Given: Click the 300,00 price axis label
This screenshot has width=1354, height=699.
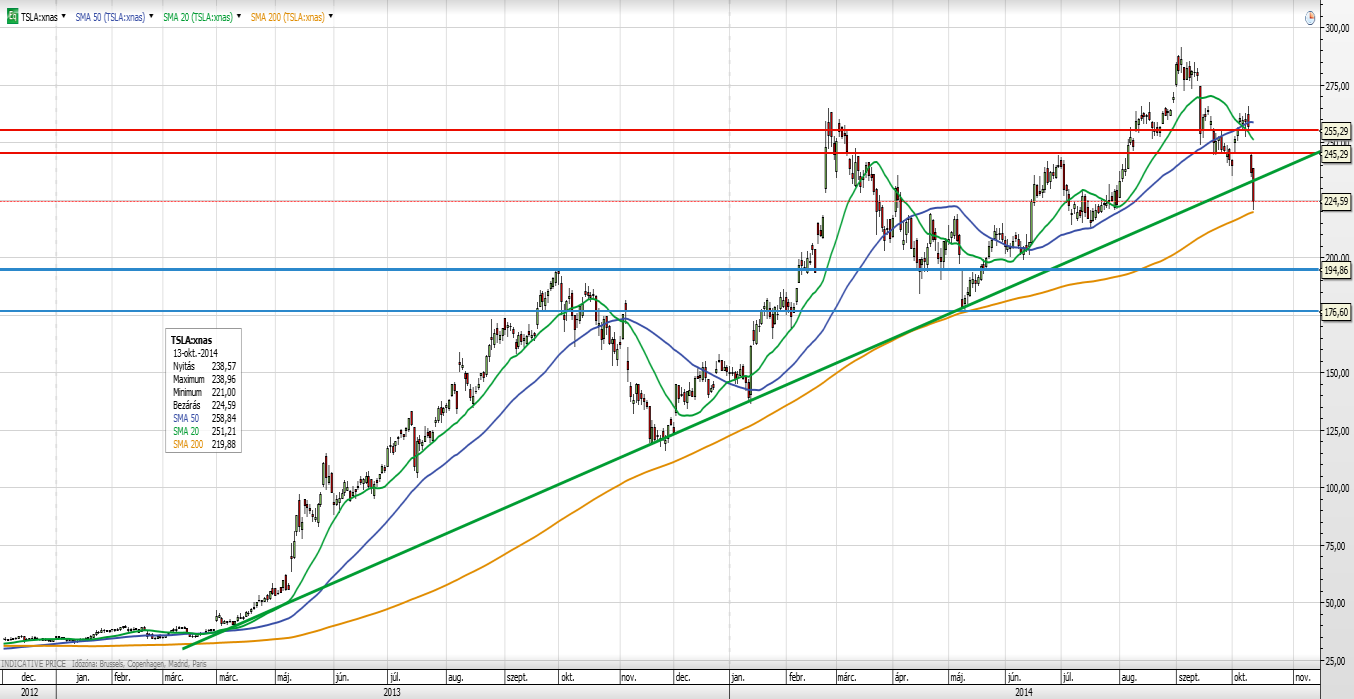Looking at the screenshot, I should [1337, 29].
